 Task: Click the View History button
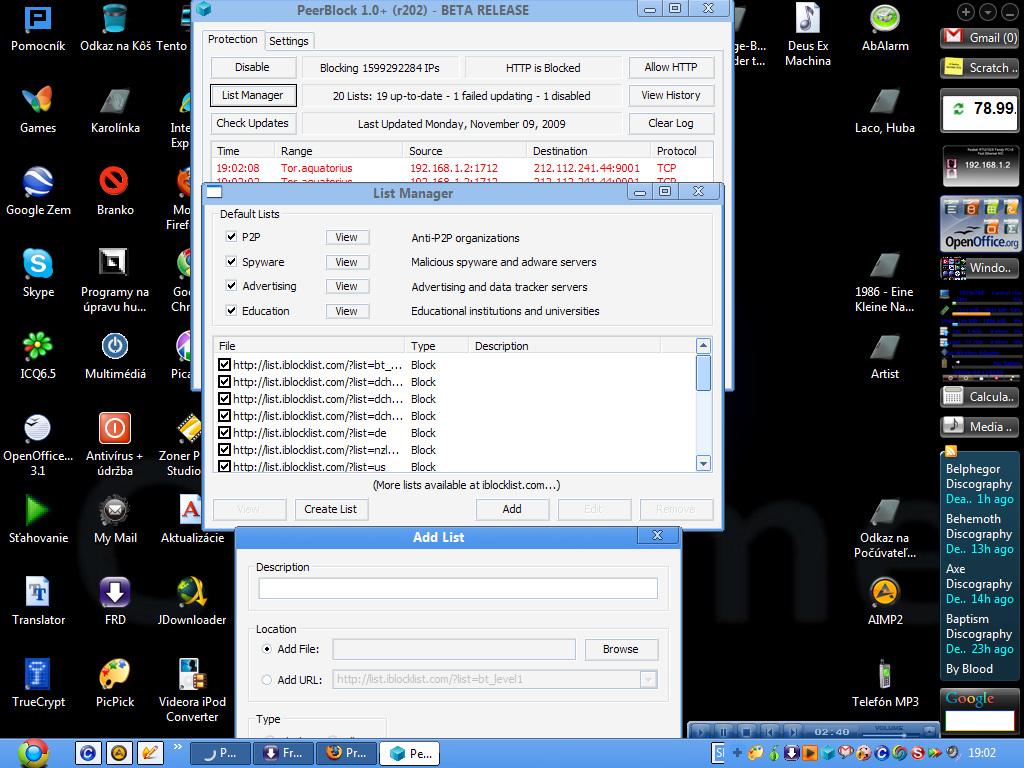[671, 95]
